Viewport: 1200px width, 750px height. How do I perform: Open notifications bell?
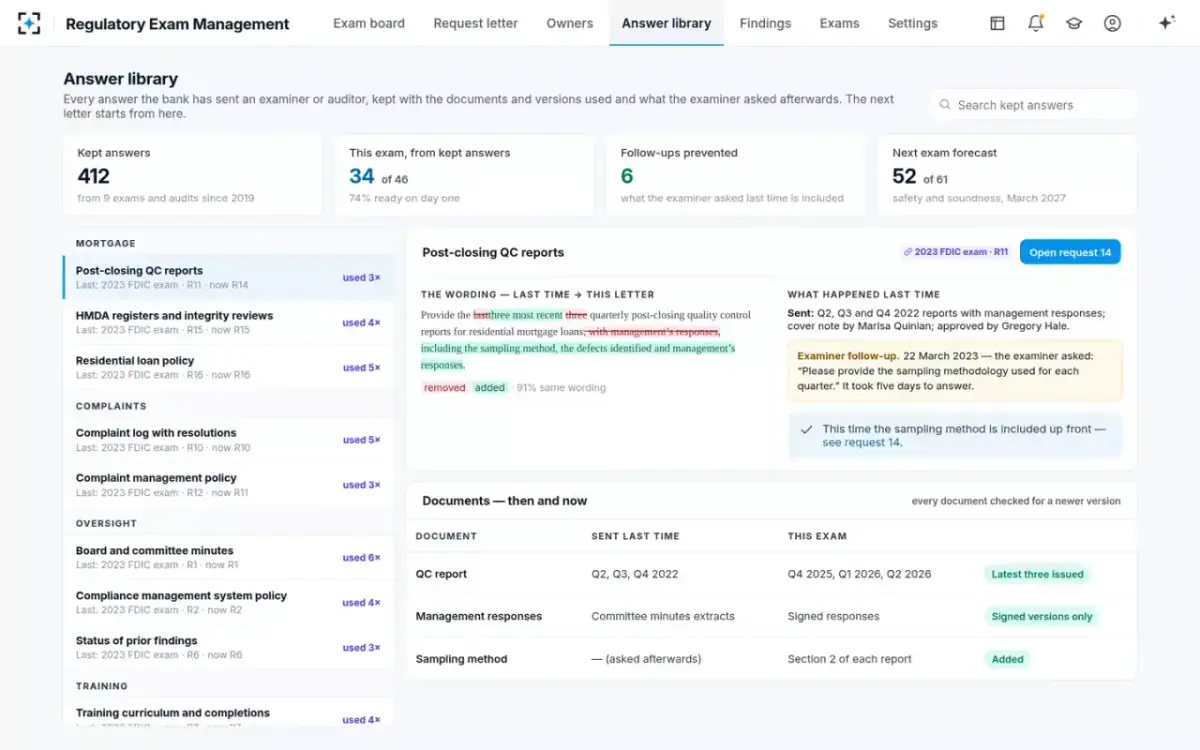[x=1036, y=23]
